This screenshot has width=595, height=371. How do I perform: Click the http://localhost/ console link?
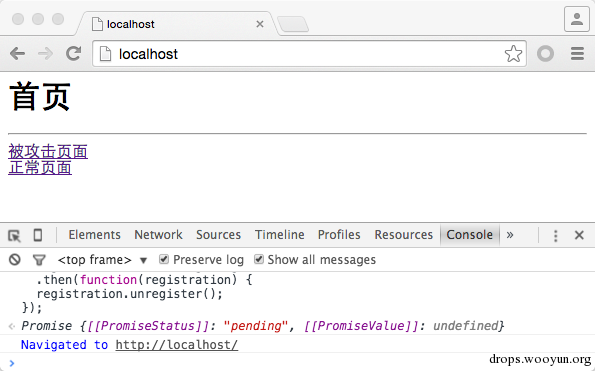[x=177, y=345]
